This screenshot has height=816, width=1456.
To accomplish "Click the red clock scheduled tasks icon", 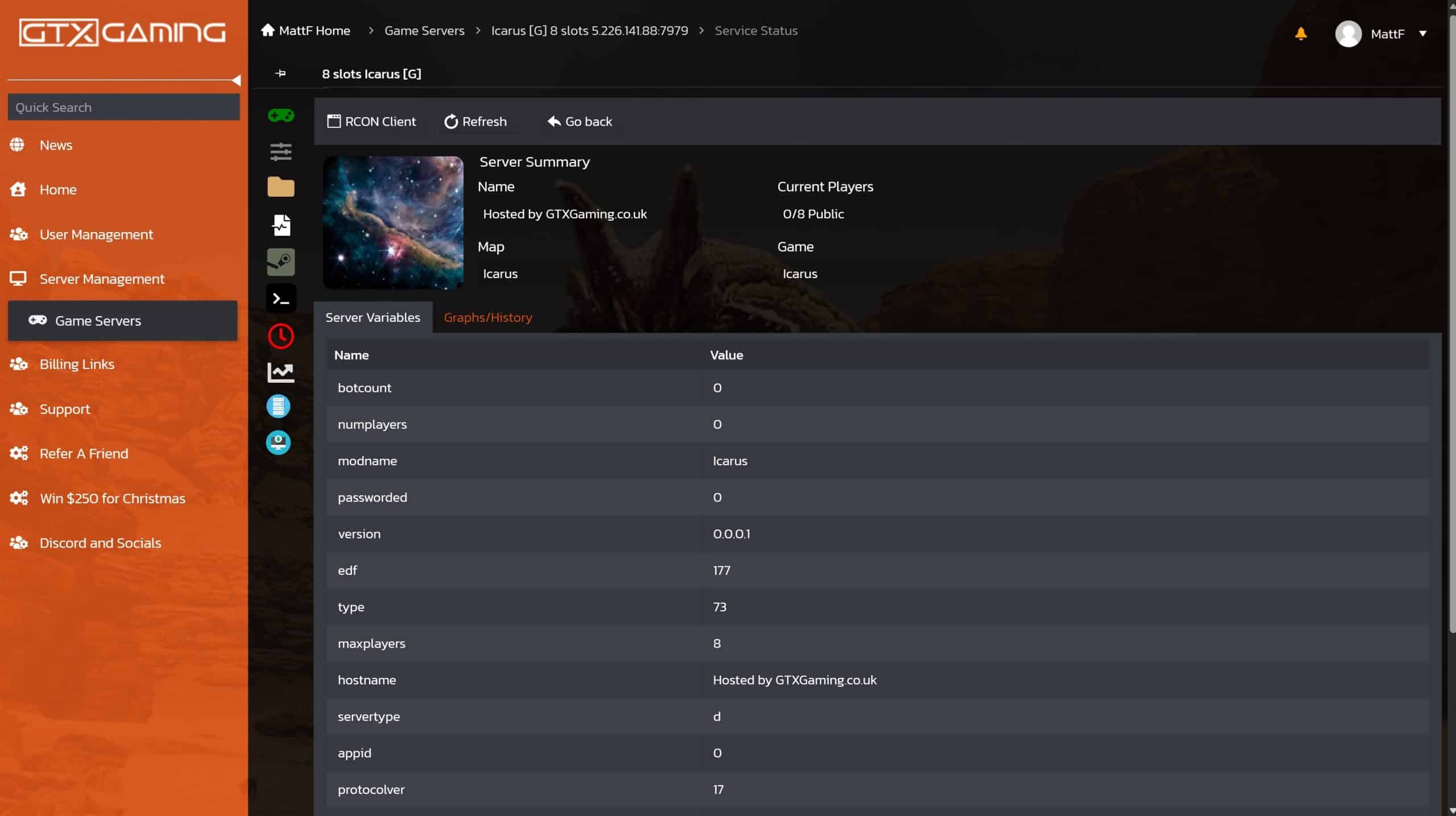I will click(x=280, y=336).
